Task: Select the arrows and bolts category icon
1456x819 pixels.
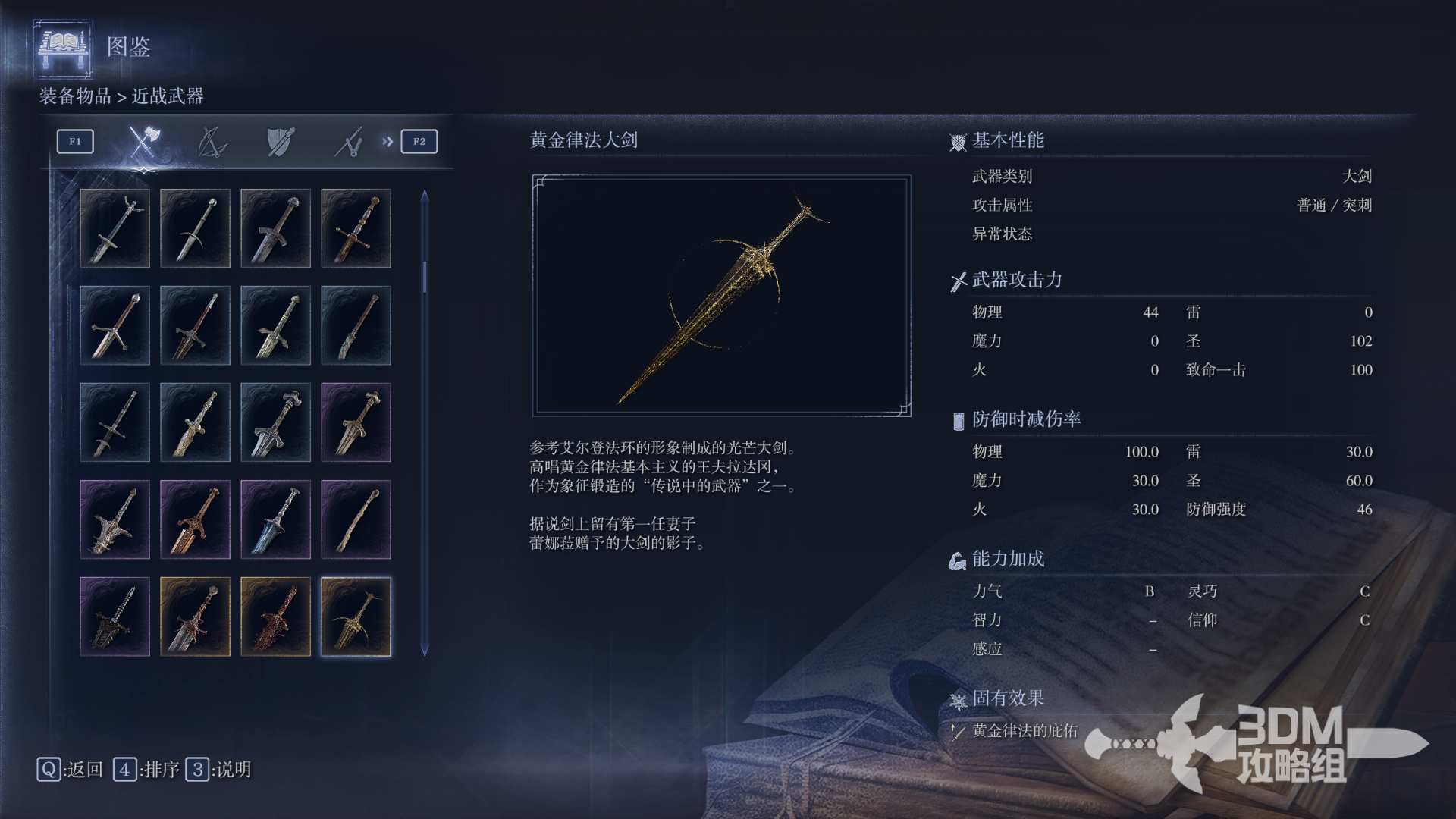Action: 349,142
